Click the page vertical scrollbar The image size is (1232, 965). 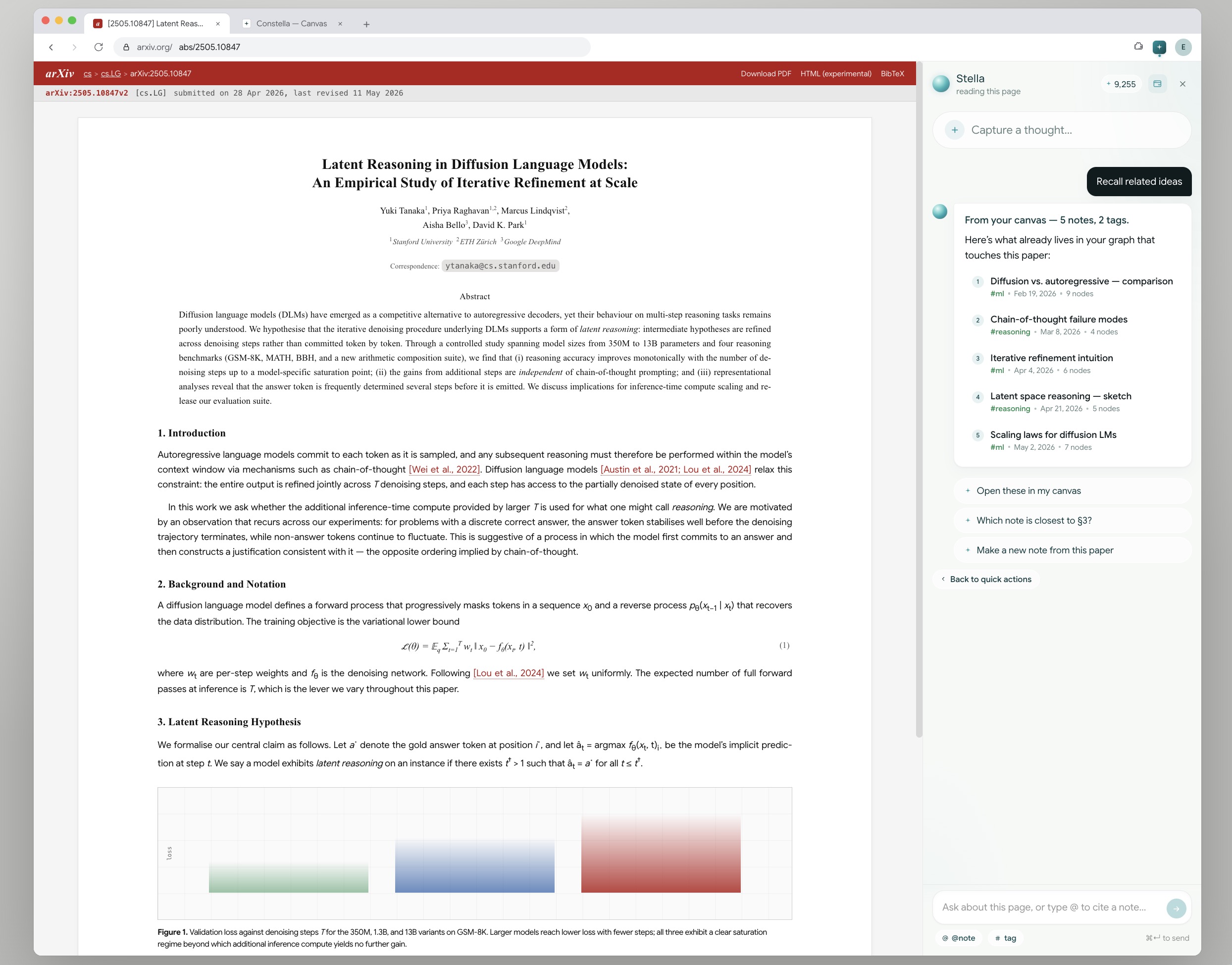[919, 399]
